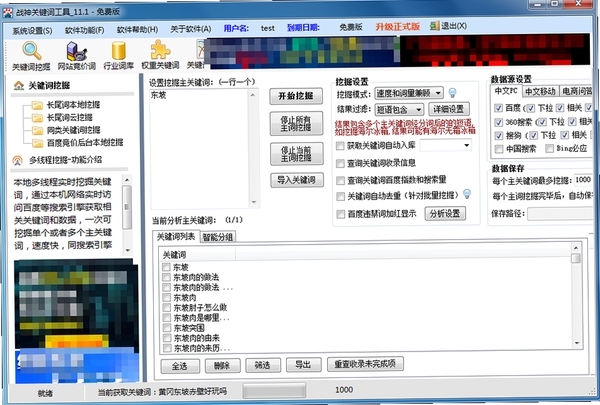
Task: Open the 挖掘模式 dropdown
Action: pos(409,93)
